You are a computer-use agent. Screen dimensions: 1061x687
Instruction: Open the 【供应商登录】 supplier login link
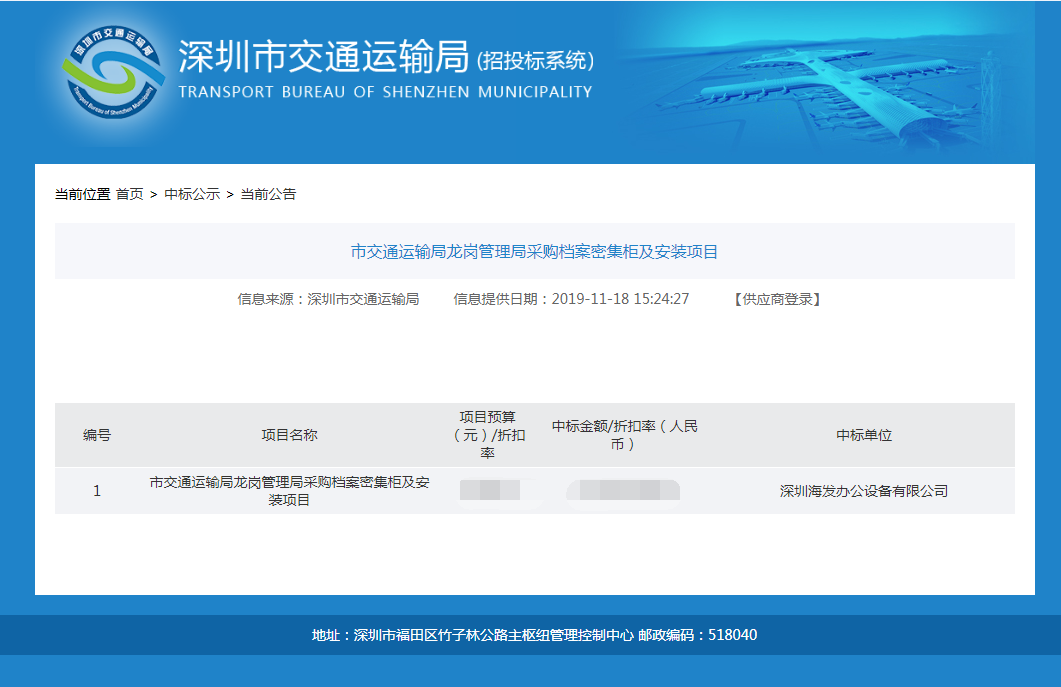(777, 299)
